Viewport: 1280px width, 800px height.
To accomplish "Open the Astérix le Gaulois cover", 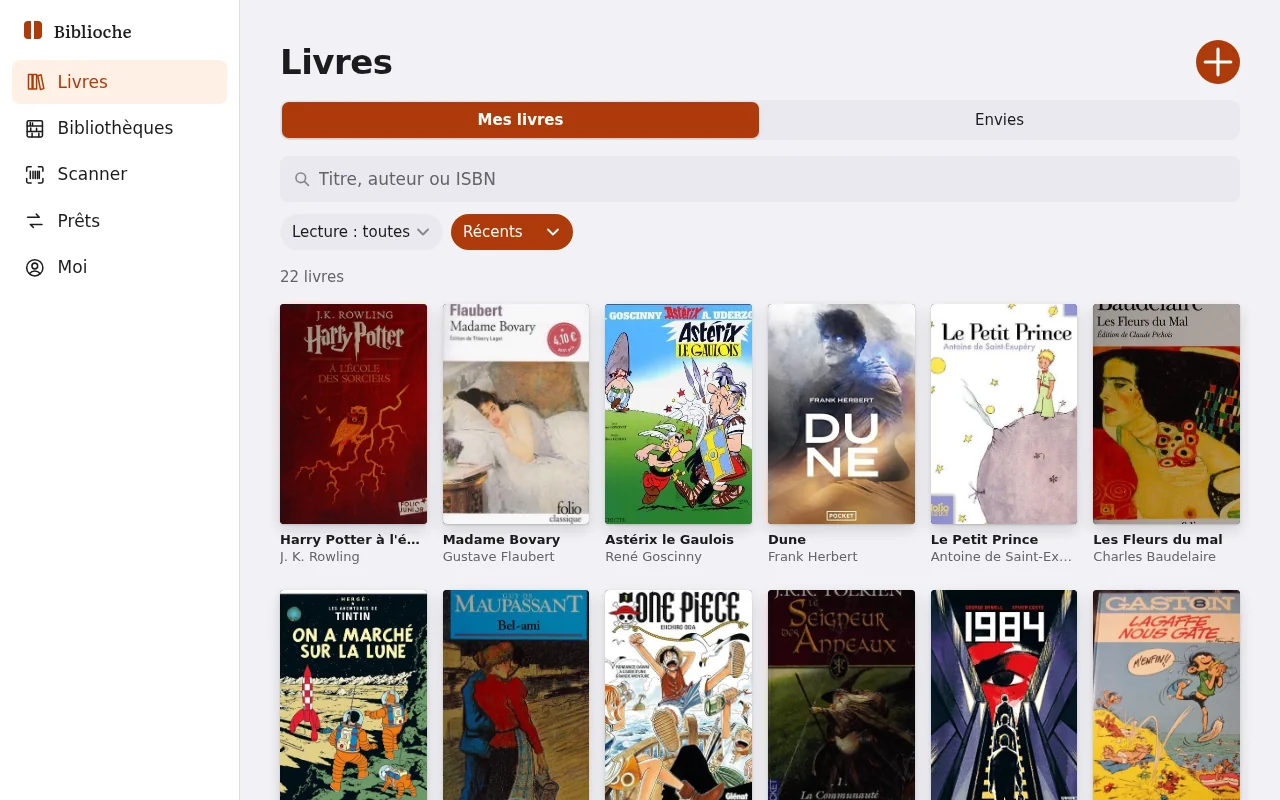I will coord(678,414).
